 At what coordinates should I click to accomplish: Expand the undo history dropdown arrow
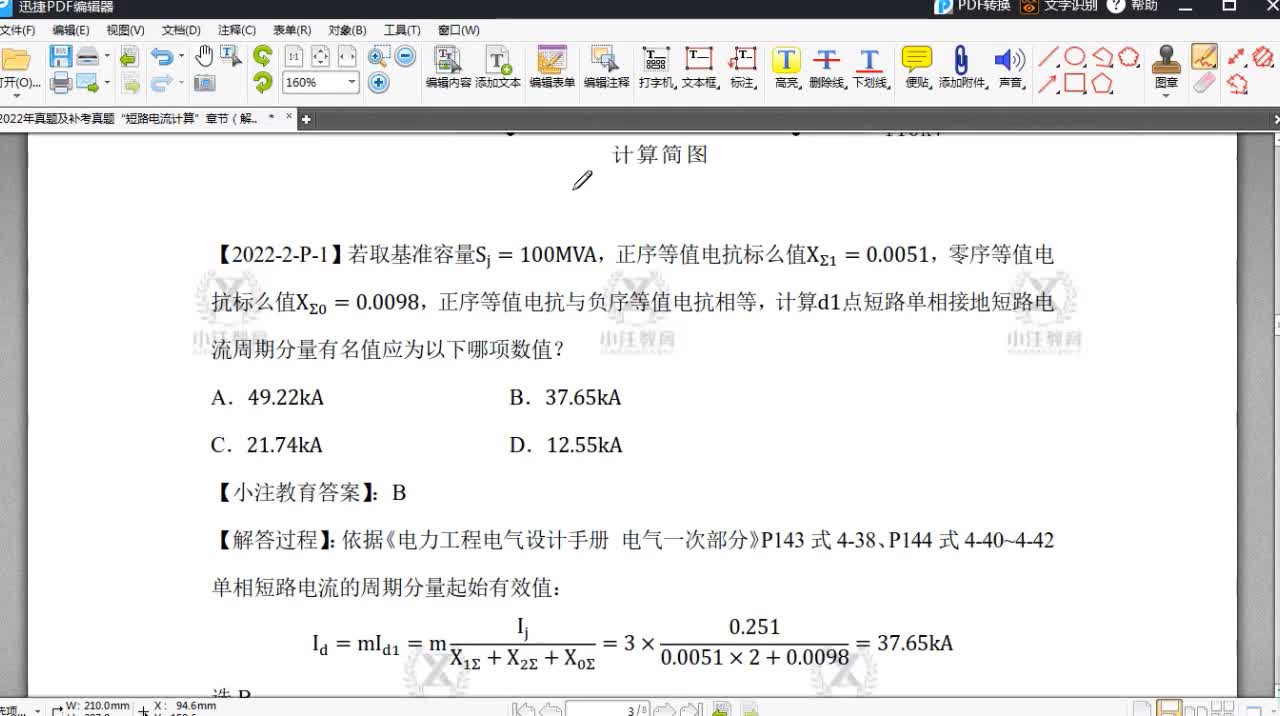(181, 57)
